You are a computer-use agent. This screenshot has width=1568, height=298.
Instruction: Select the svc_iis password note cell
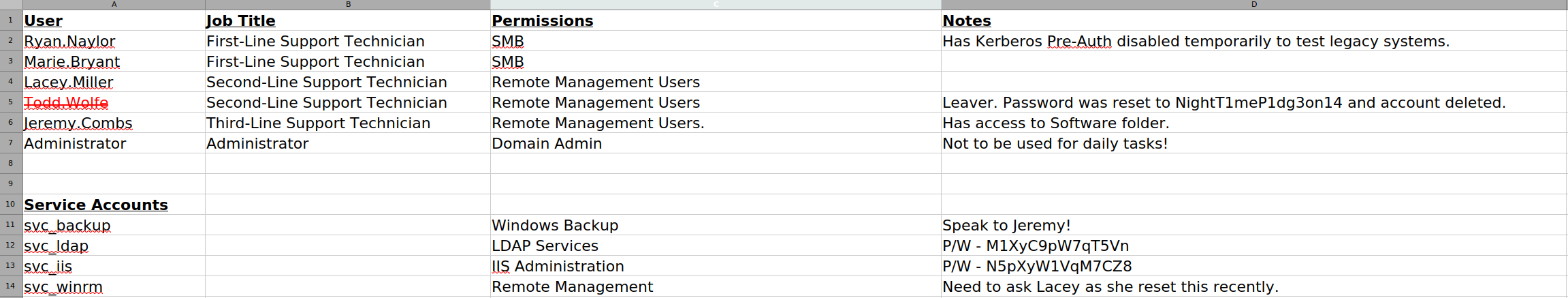pyautogui.click(x=1254, y=266)
